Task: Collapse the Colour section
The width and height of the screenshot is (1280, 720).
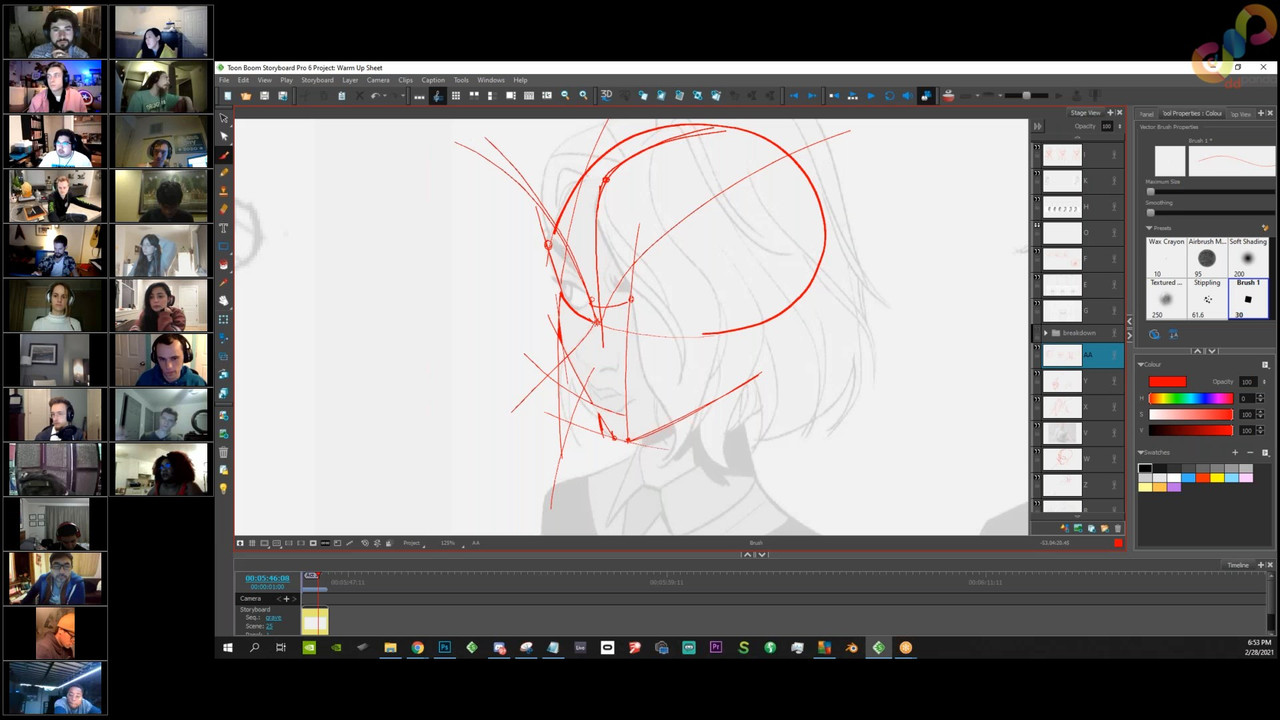Action: point(1141,364)
